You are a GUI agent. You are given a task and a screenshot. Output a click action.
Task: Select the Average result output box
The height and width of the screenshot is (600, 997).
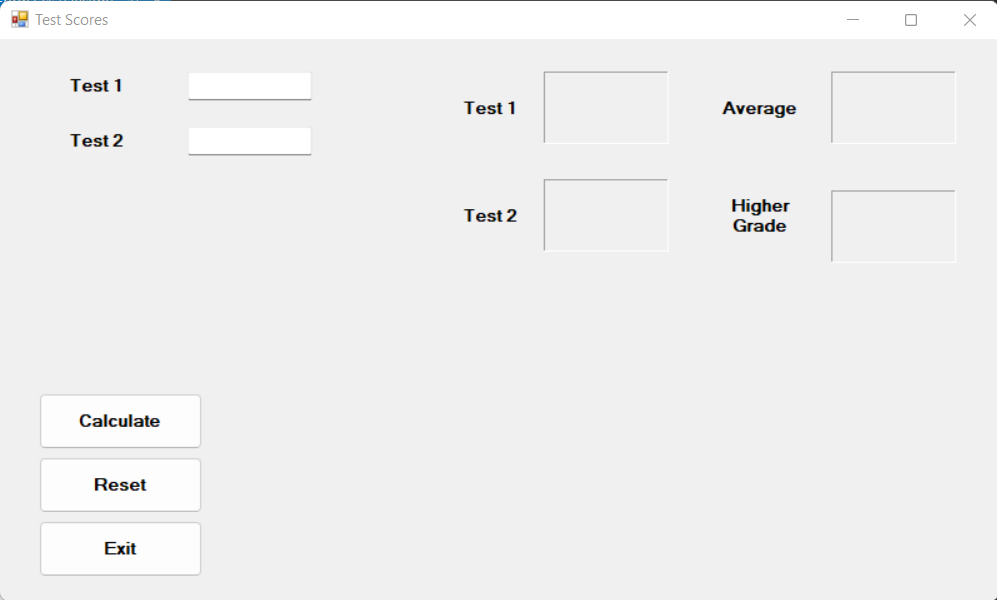coord(893,107)
